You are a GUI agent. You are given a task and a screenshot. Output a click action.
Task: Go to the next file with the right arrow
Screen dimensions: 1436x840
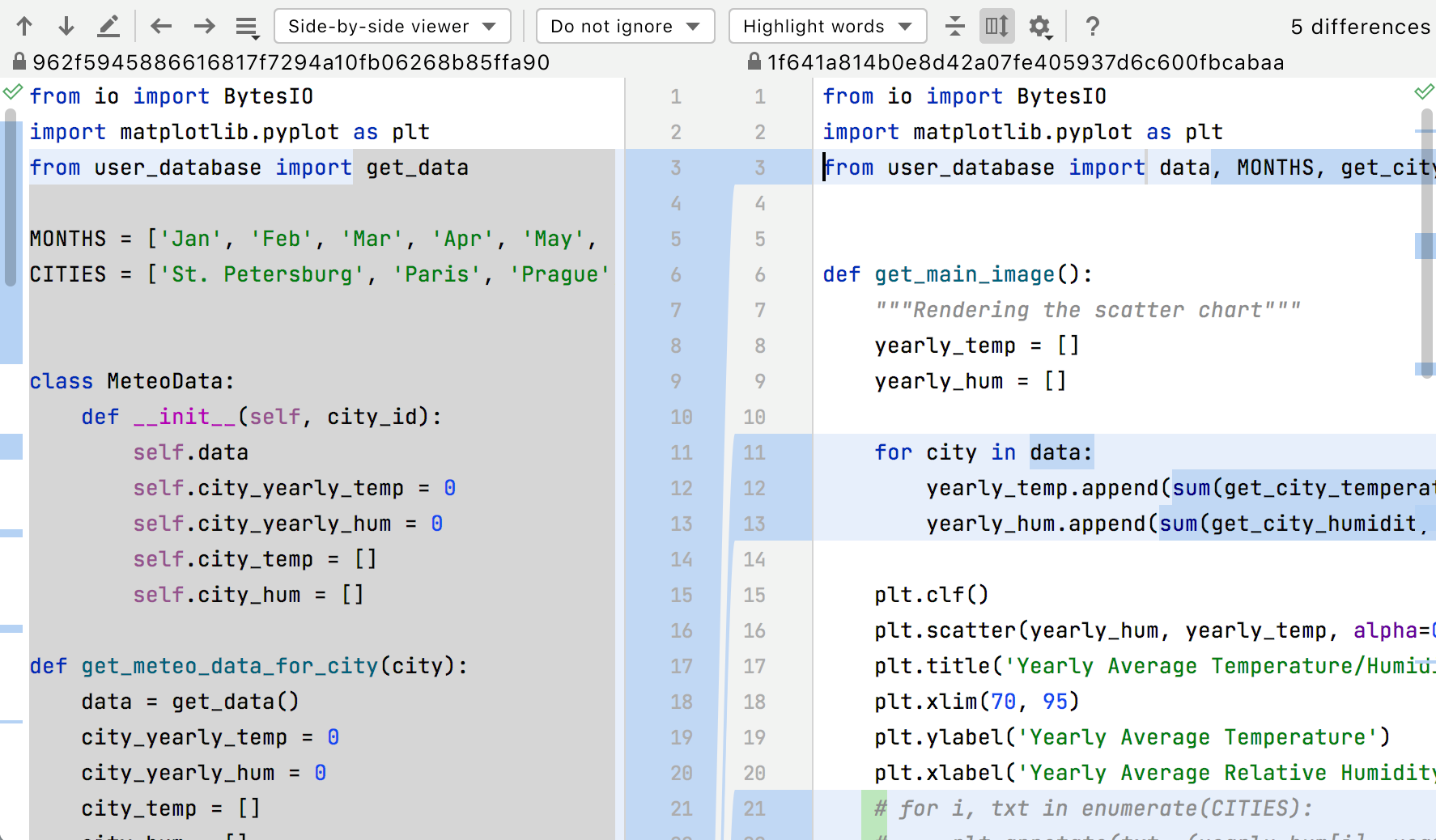pyautogui.click(x=204, y=26)
